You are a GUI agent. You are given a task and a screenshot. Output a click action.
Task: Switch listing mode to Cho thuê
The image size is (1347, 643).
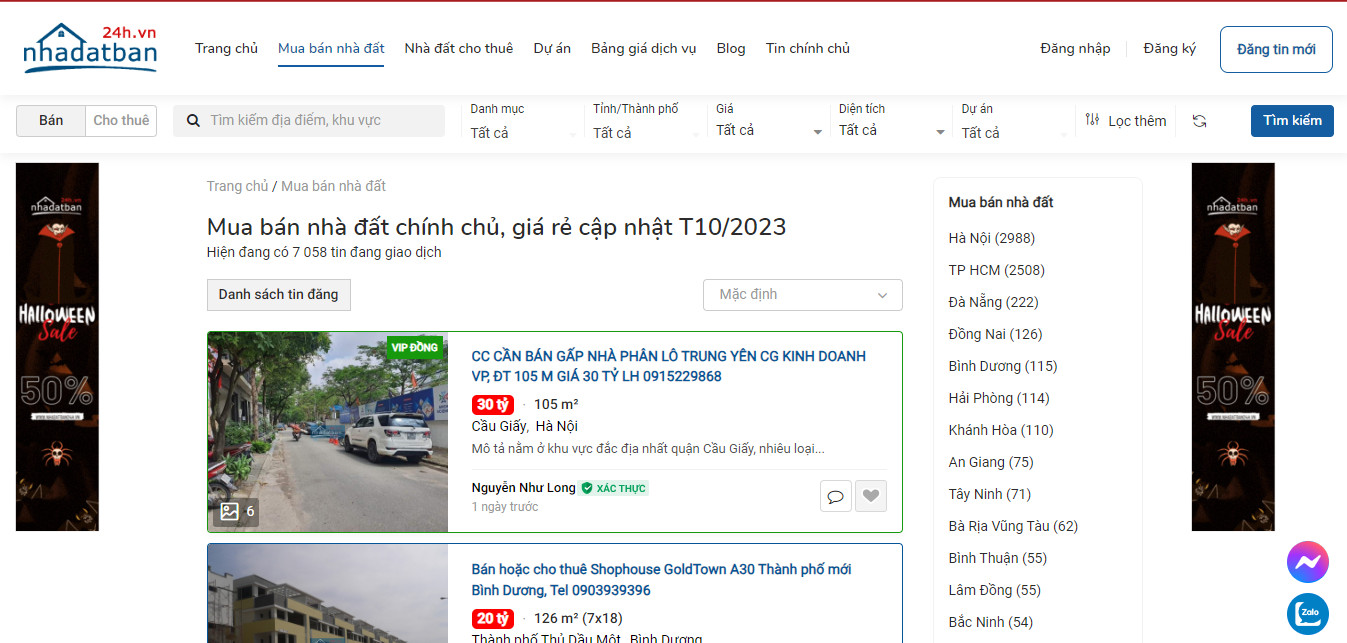[120, 120]
